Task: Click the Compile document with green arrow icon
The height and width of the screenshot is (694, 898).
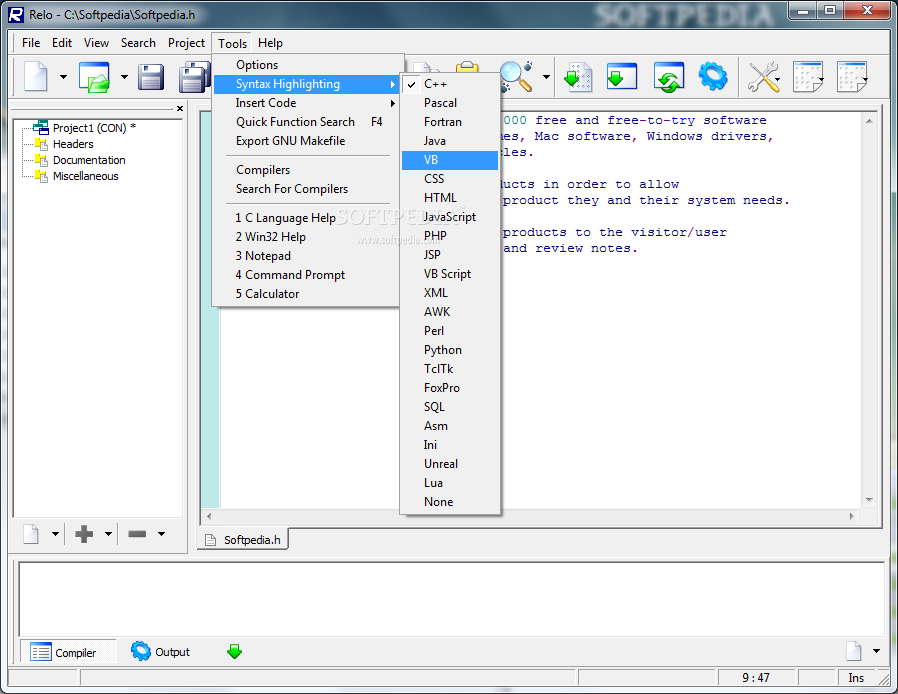Action: 578,77
